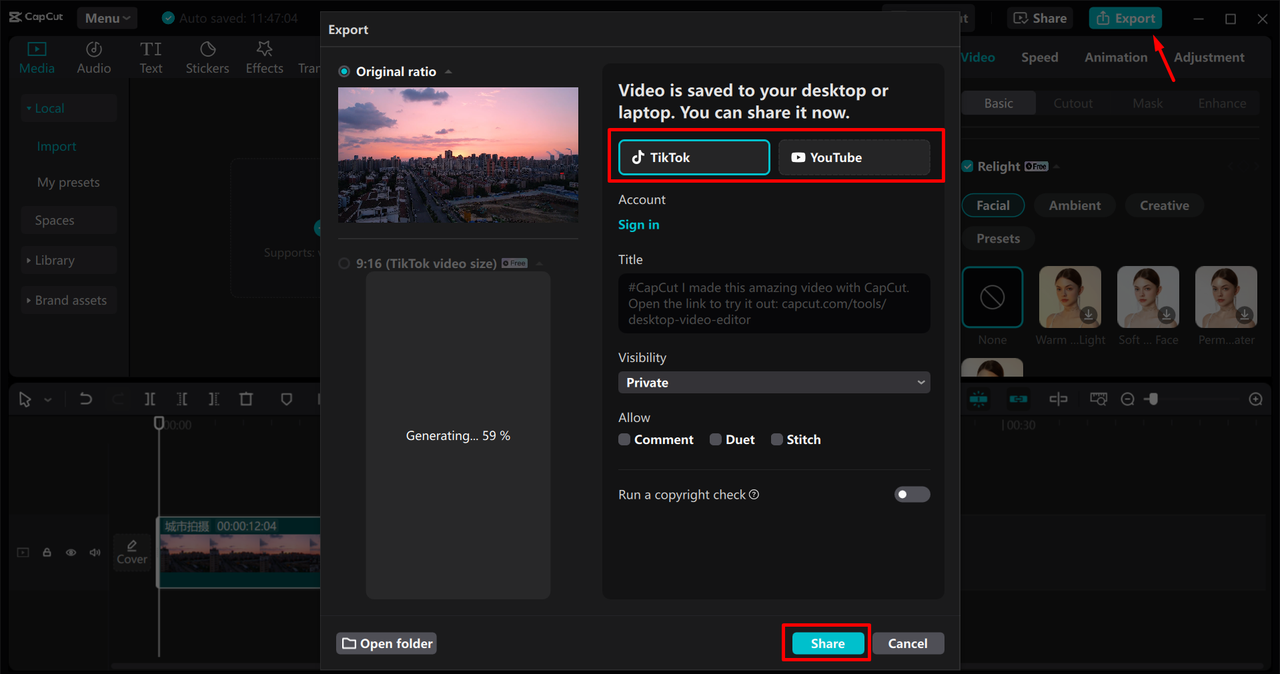Image resolution: width=1280 pixels, height=674 pixels.
Task: Undo the last timeline action
Action: (86, 399)
